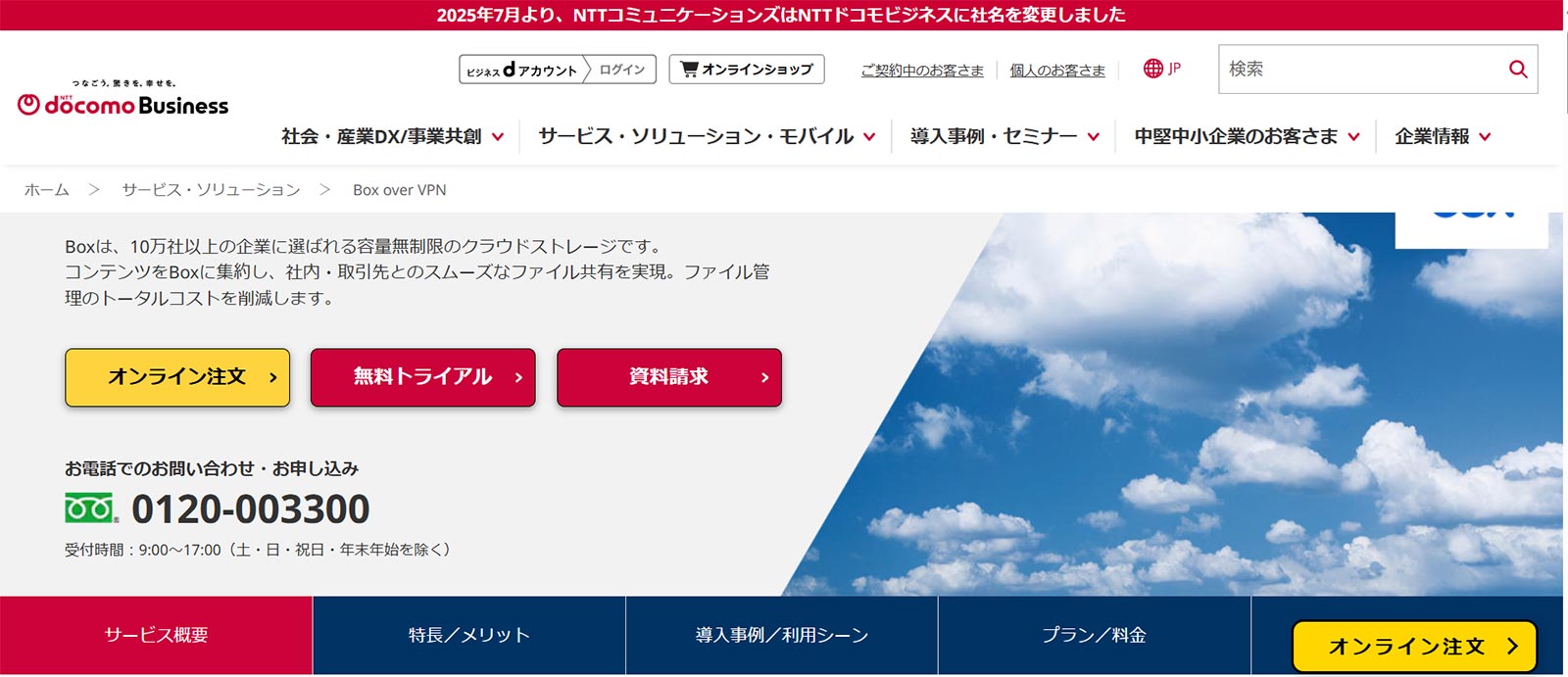Click the 0120-003300 phone number
Image resolution: width=1568 pixels, height=677 pixels.
pos(251,509)
